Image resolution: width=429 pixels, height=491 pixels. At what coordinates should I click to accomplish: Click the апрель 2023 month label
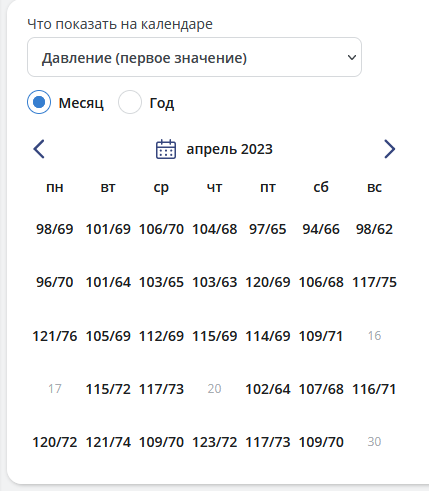pyautogui.click(x=229, y=149)
